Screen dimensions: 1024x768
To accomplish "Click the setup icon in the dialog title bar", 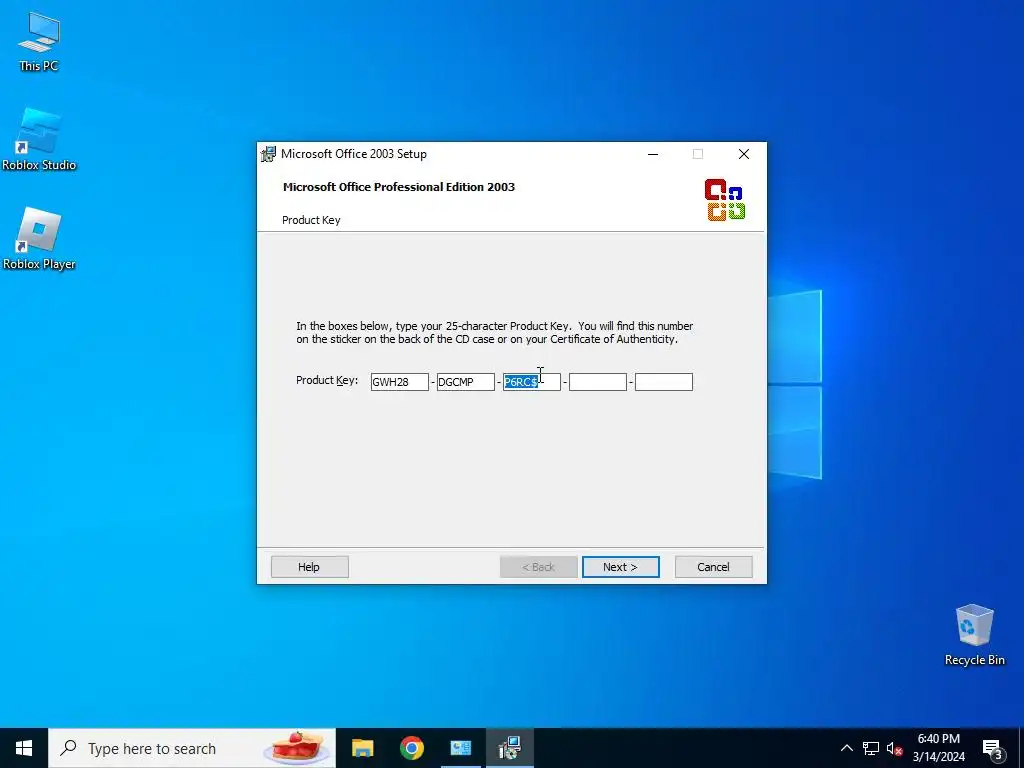I will [x=268, y=154].
